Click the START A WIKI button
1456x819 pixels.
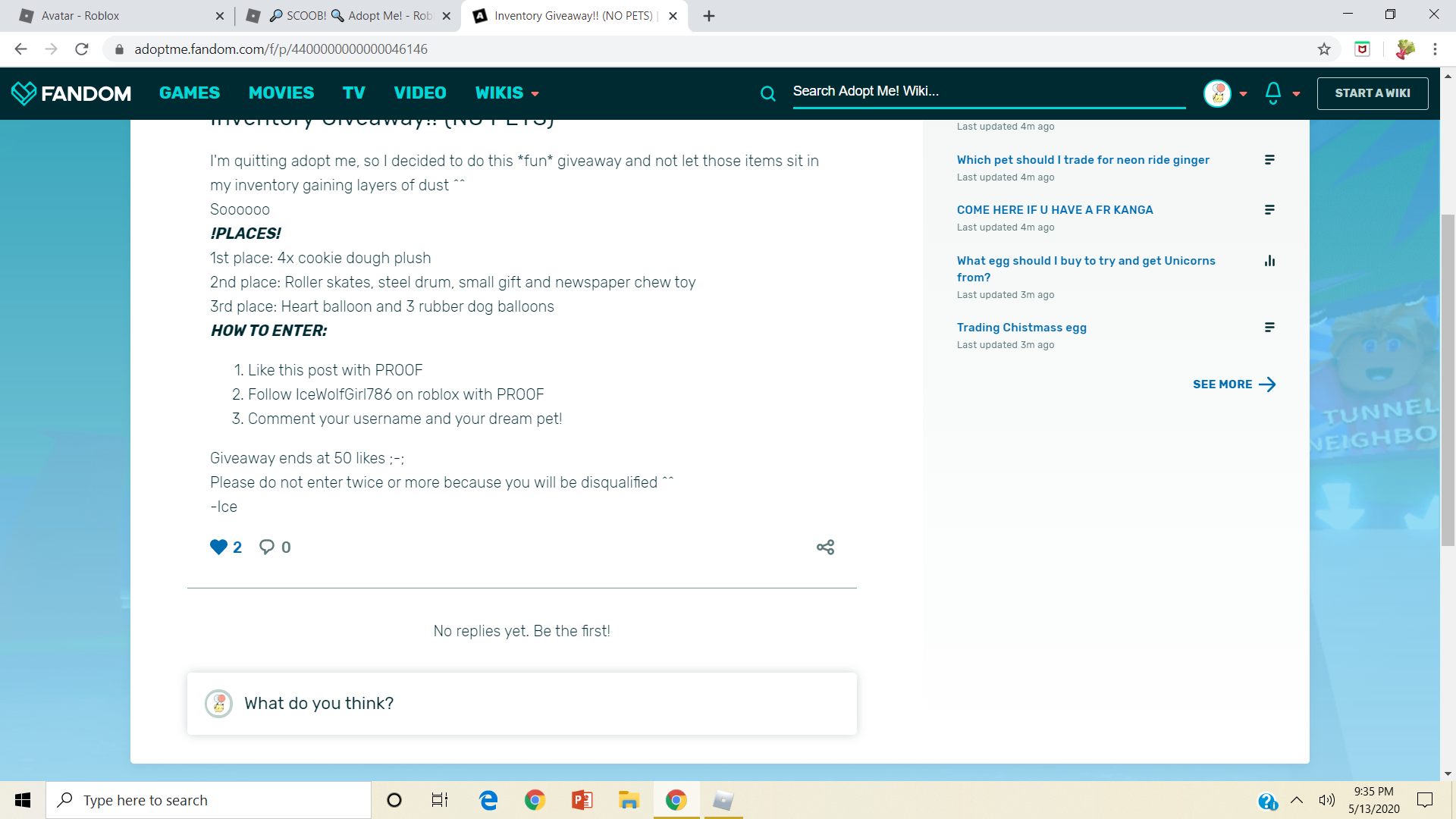1372,93
